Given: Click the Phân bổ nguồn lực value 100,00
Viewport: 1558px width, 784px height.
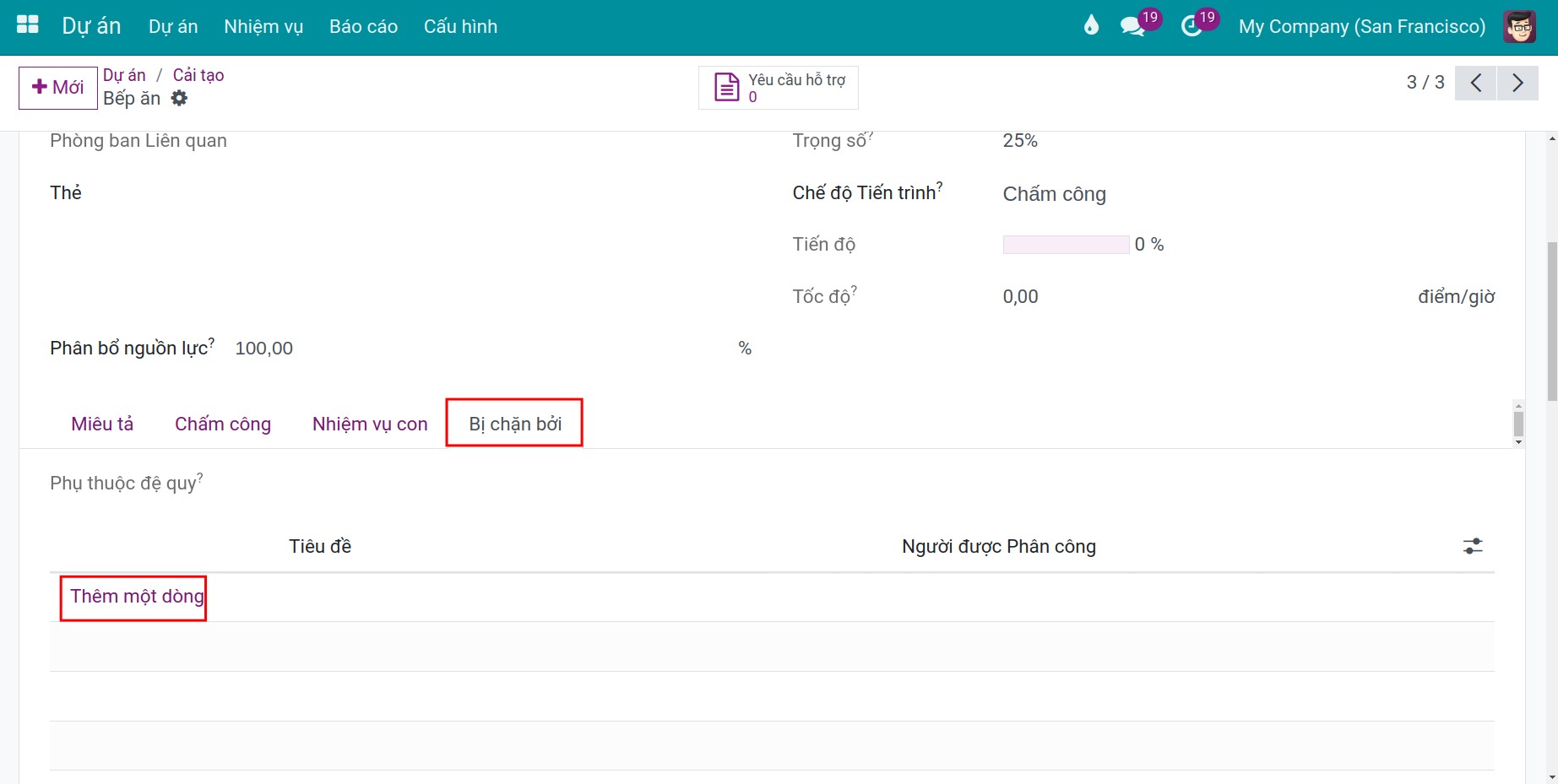Looking at the screenshot, I should point(264,349).
